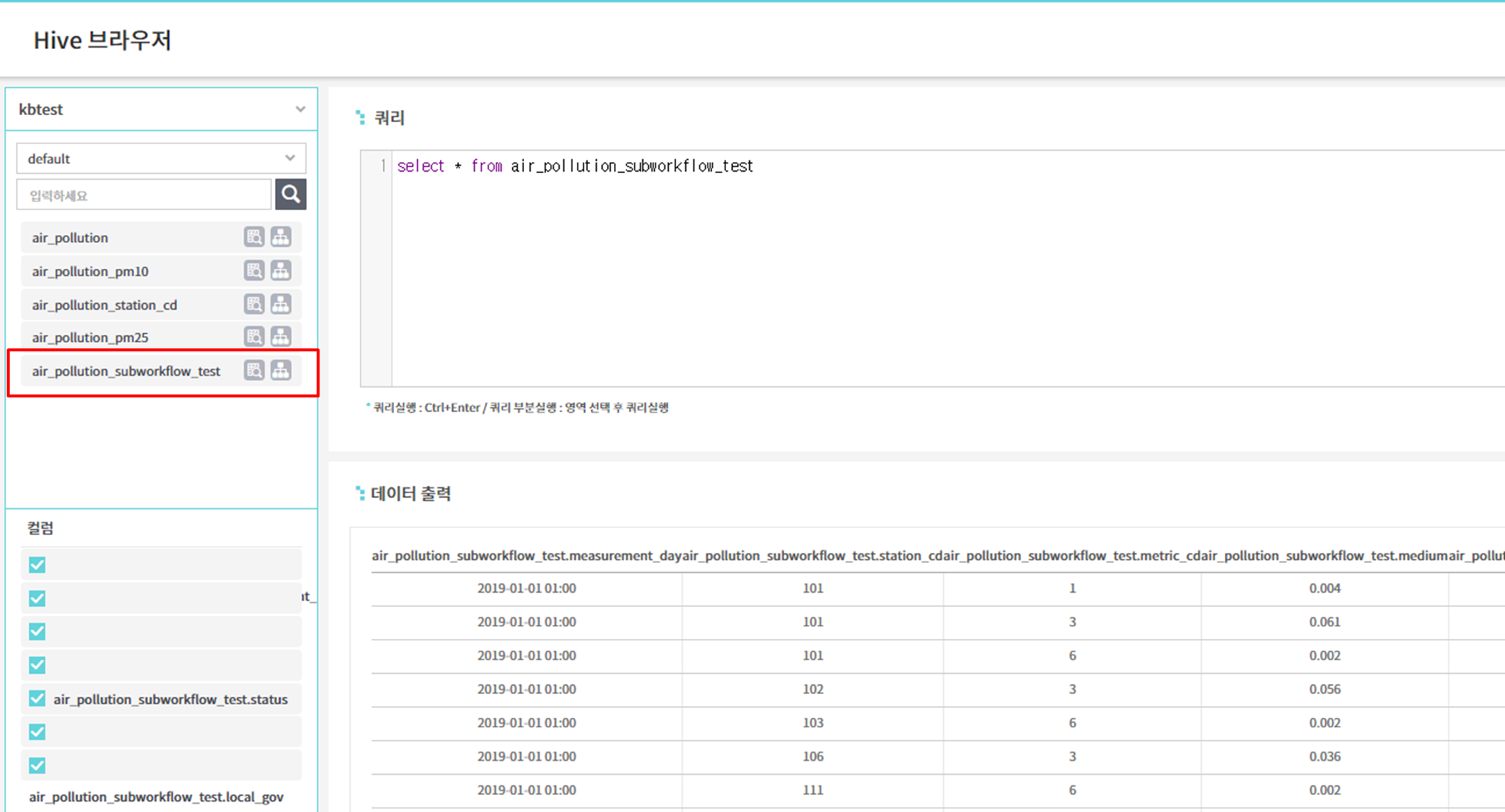
Task: Preview data icon for air_pollution_pm10
Action: point(254,270)
